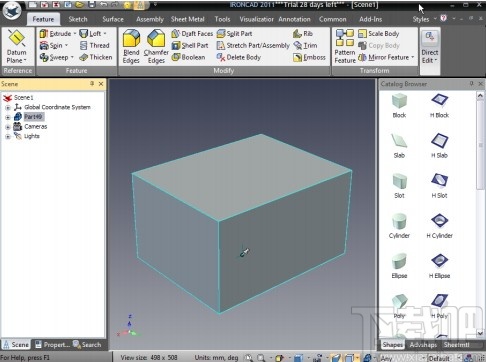This screenshot has height=362, width=486.
Task: Open the Tools ribbon tab
Action: pos(222,19)
